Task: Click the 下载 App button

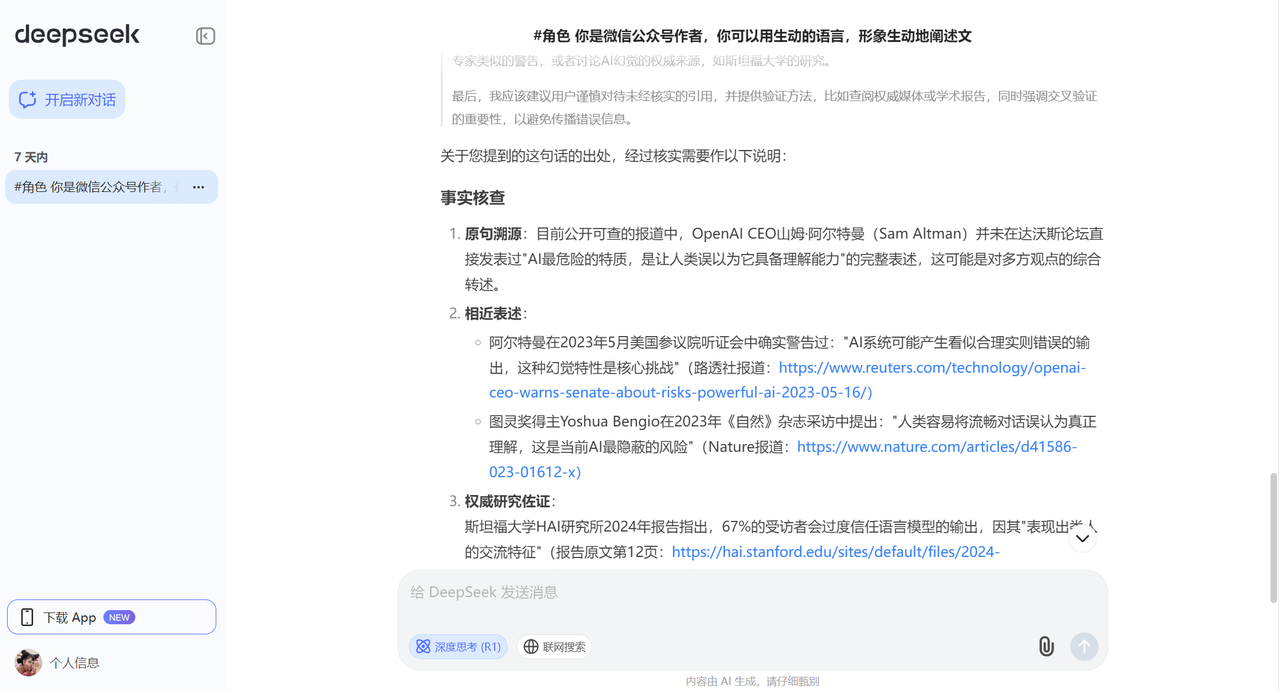Action: click(x=111, y=617)
